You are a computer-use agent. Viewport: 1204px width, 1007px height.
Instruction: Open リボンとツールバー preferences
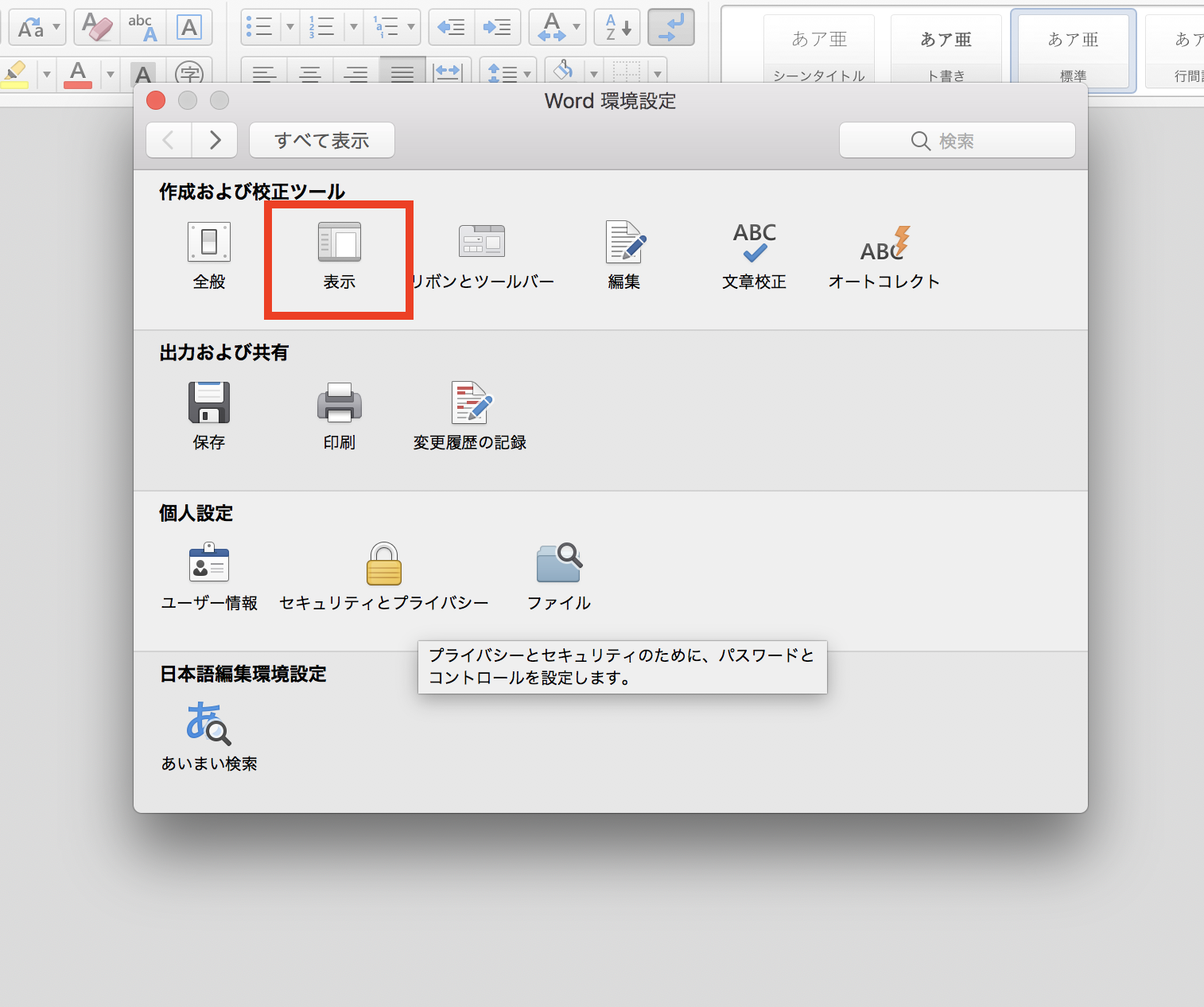pyautogui.click(x=482, y=255)
